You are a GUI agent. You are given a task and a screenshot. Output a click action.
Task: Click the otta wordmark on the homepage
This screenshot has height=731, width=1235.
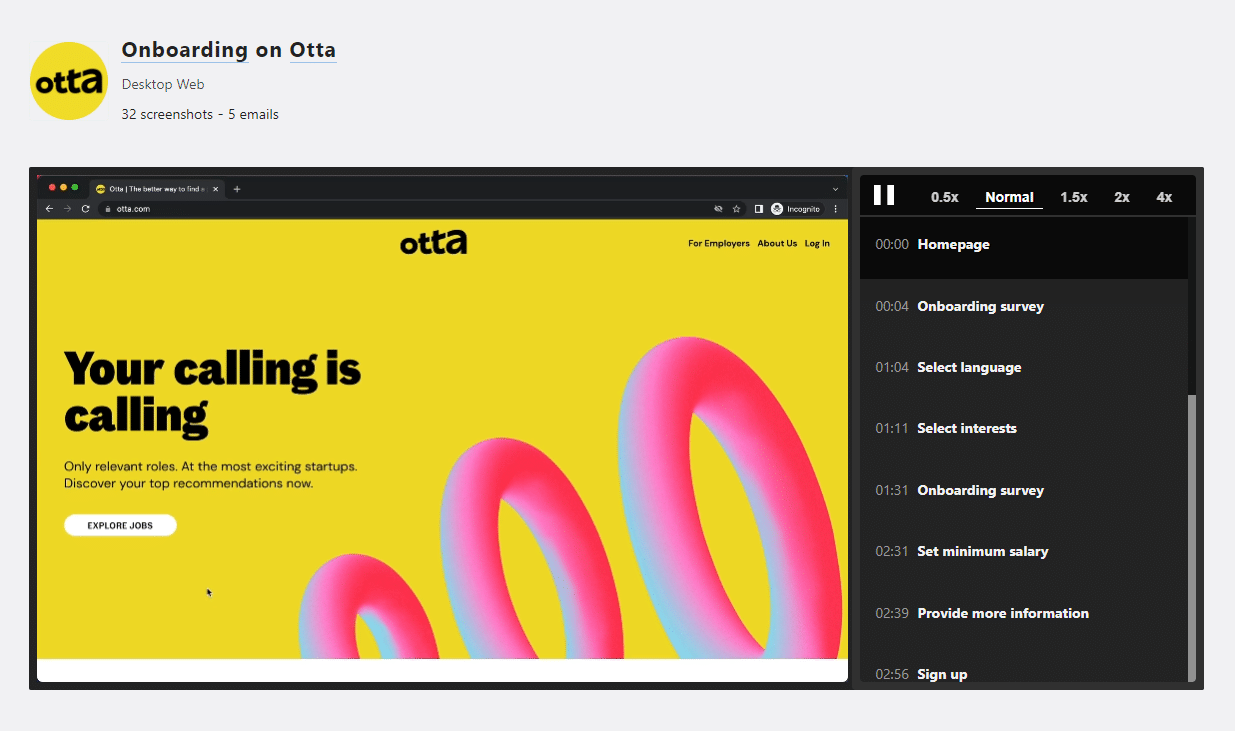click(x=433, y=242)
